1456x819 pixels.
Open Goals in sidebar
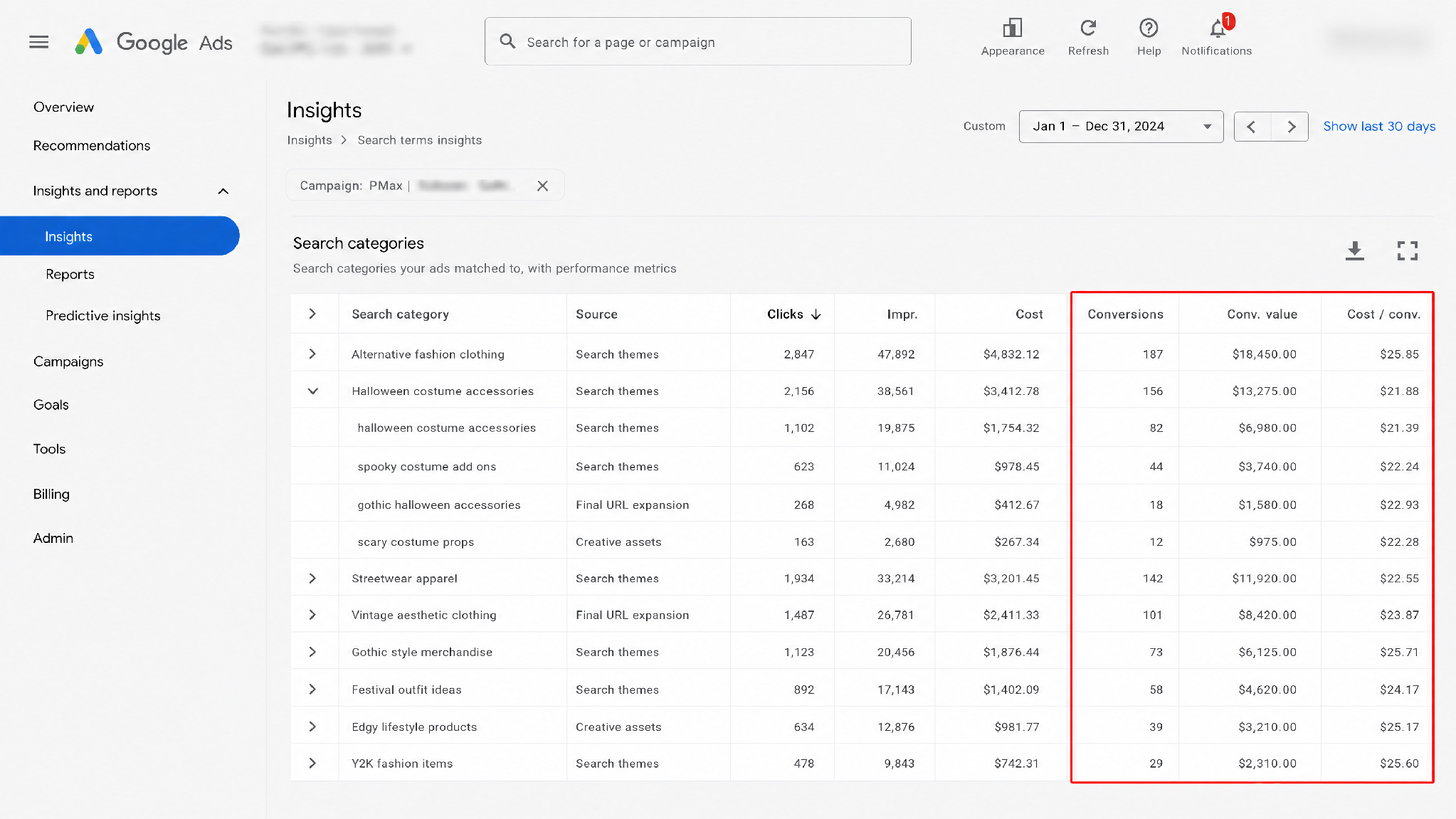[x=51, y=406]
